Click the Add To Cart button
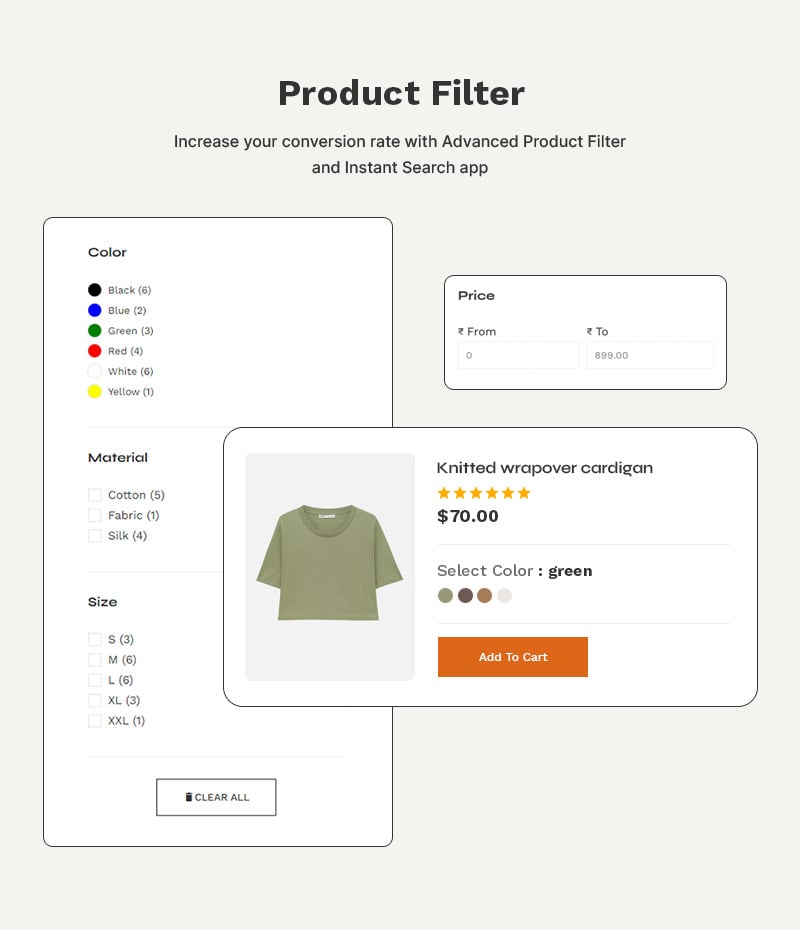Screen dimensions: 800x930 pos(512,657)
